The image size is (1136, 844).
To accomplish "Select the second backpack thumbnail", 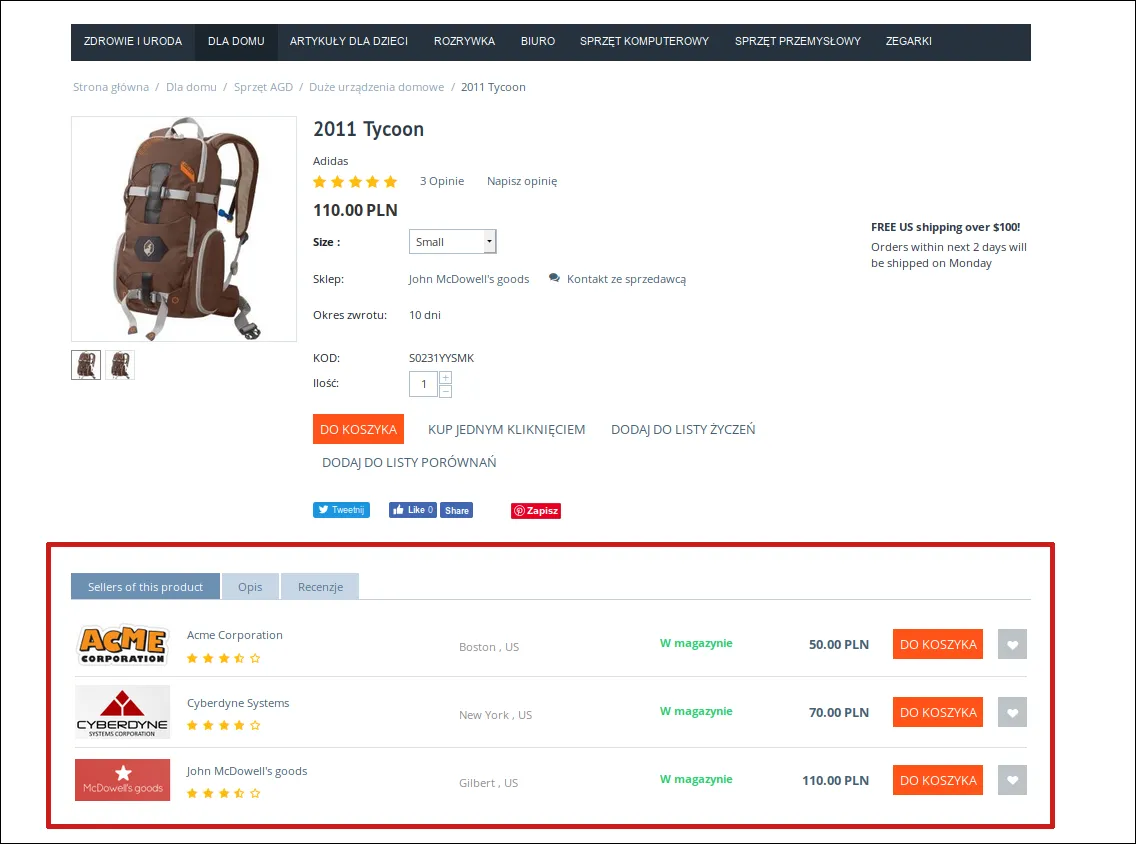I will (x=120, y=365).
